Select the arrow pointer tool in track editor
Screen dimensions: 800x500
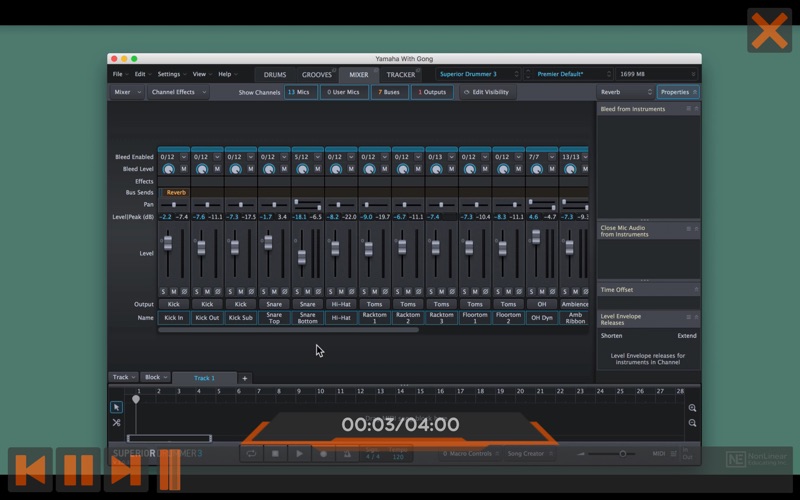tap(116, 407)
